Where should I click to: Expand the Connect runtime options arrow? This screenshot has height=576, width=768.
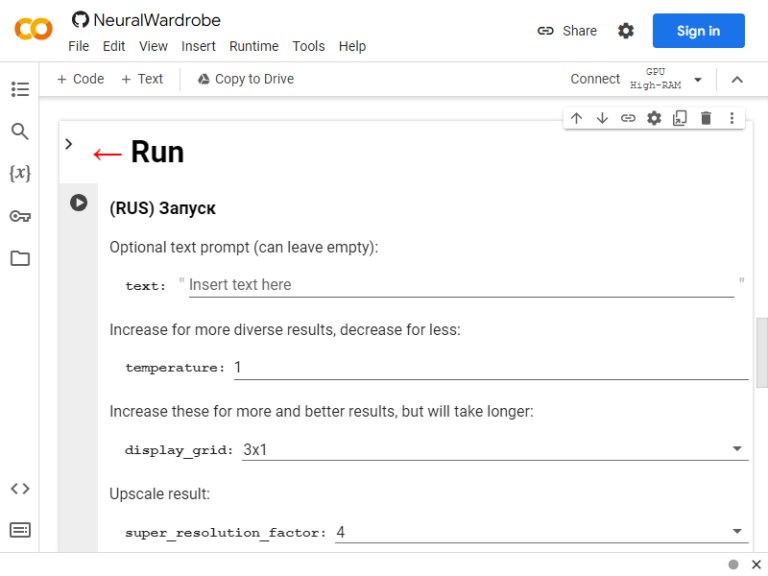[x=698, y=79]
